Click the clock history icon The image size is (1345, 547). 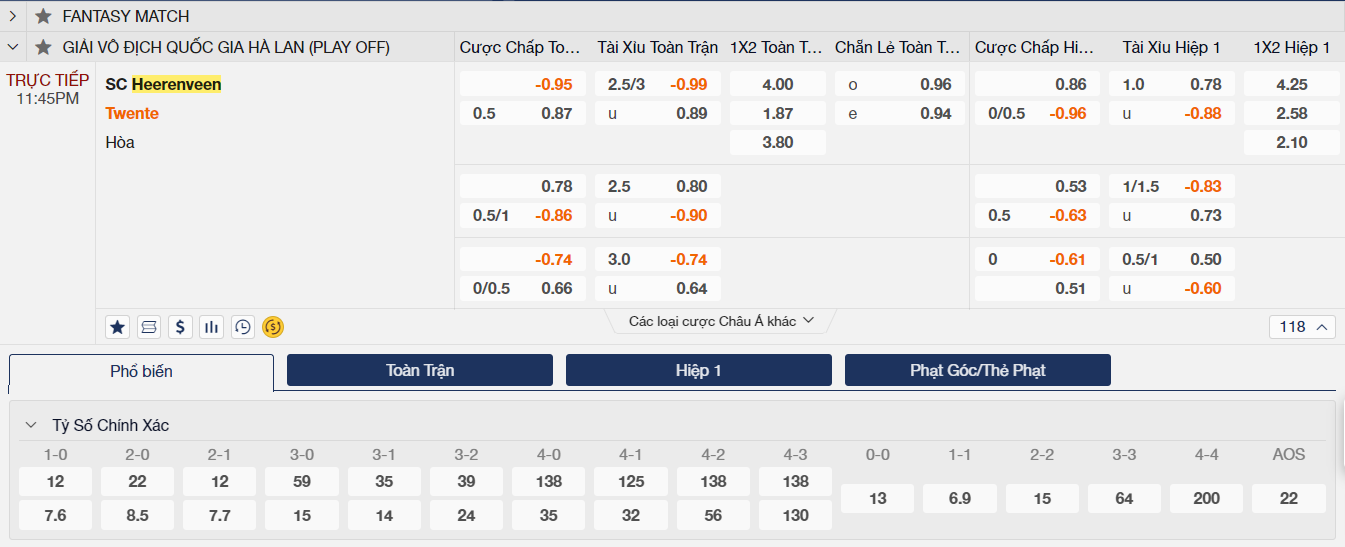[242, 326]
